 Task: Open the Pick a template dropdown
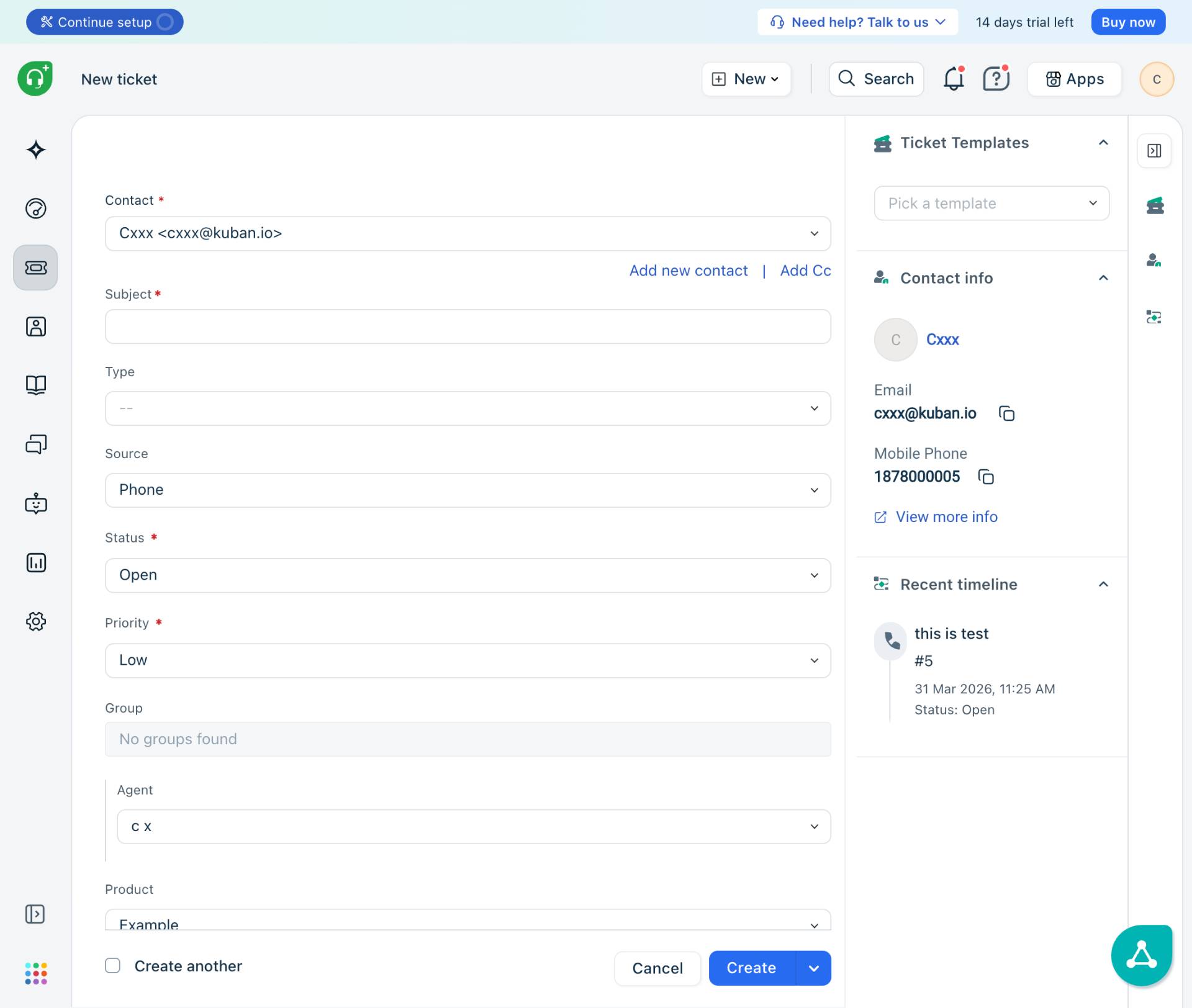[991, 203]
